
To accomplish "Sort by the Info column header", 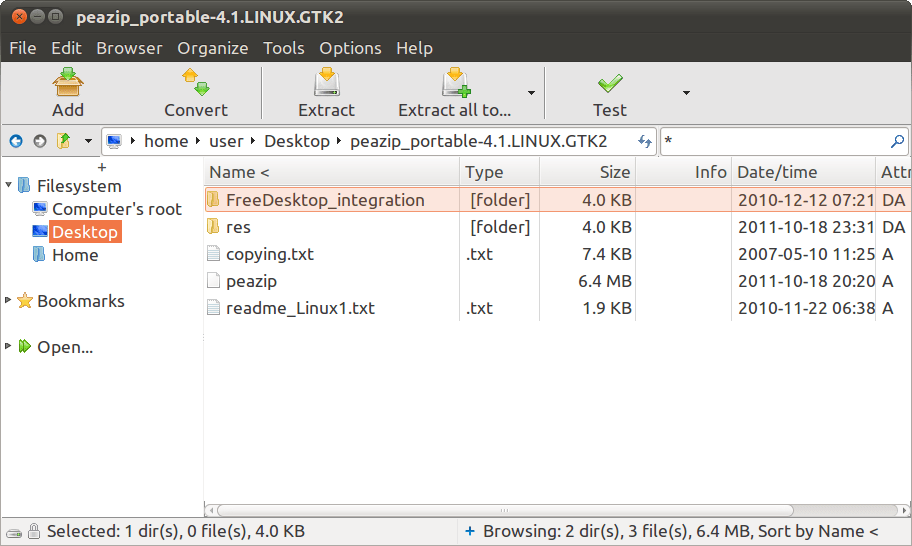I will (683, 172).
